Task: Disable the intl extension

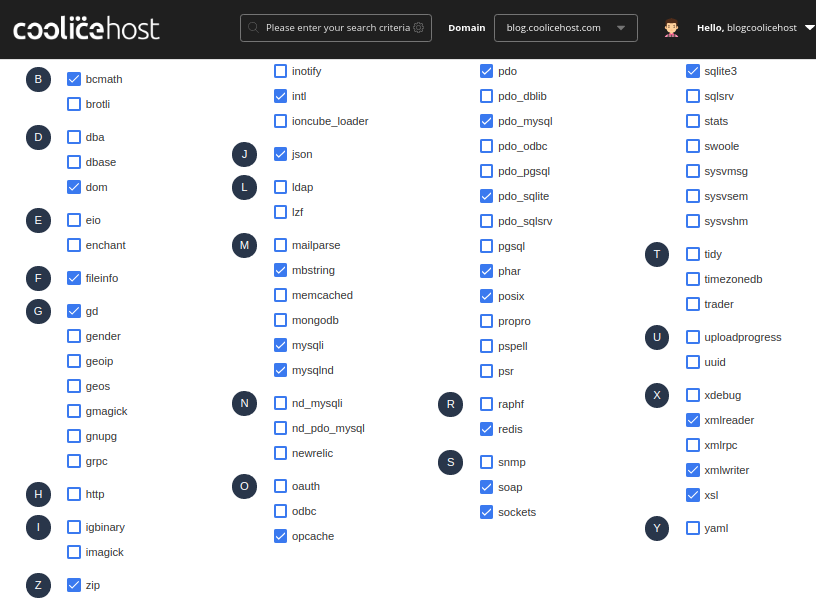Action: 280,96
